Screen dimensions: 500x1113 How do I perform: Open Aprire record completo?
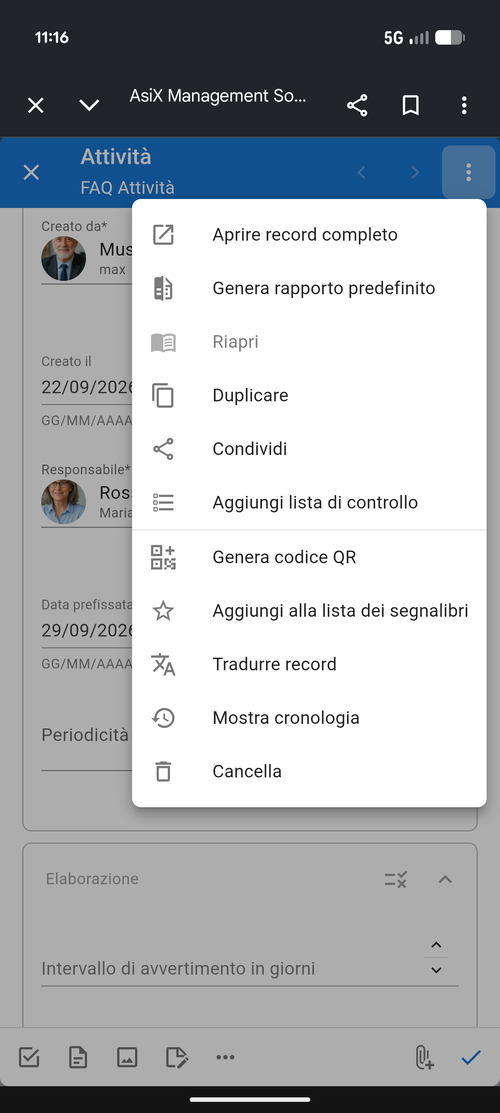(310, 235)
